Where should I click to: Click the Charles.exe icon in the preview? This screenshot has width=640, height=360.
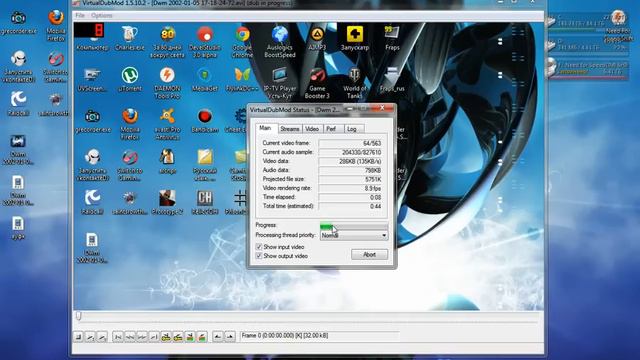pyautogui.click(x=130, y=38)
